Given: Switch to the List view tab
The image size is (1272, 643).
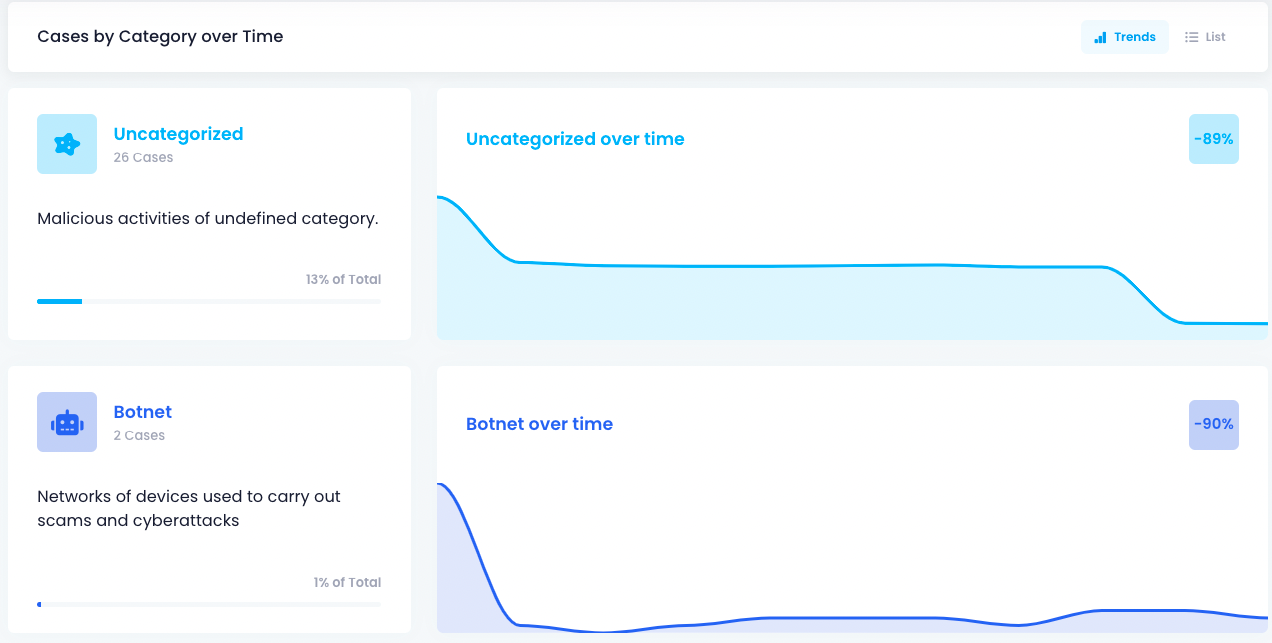Looking at the screenshot, I should [x=1205, y=37].
